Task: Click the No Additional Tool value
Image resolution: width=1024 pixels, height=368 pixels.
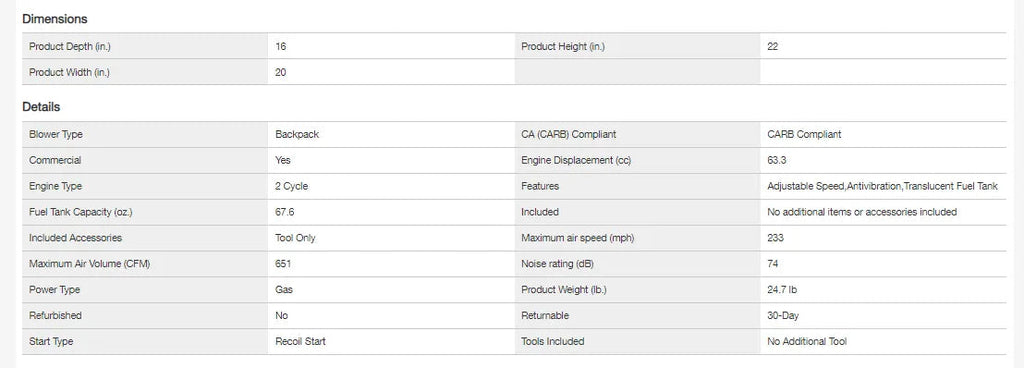Action: (807, 342)
